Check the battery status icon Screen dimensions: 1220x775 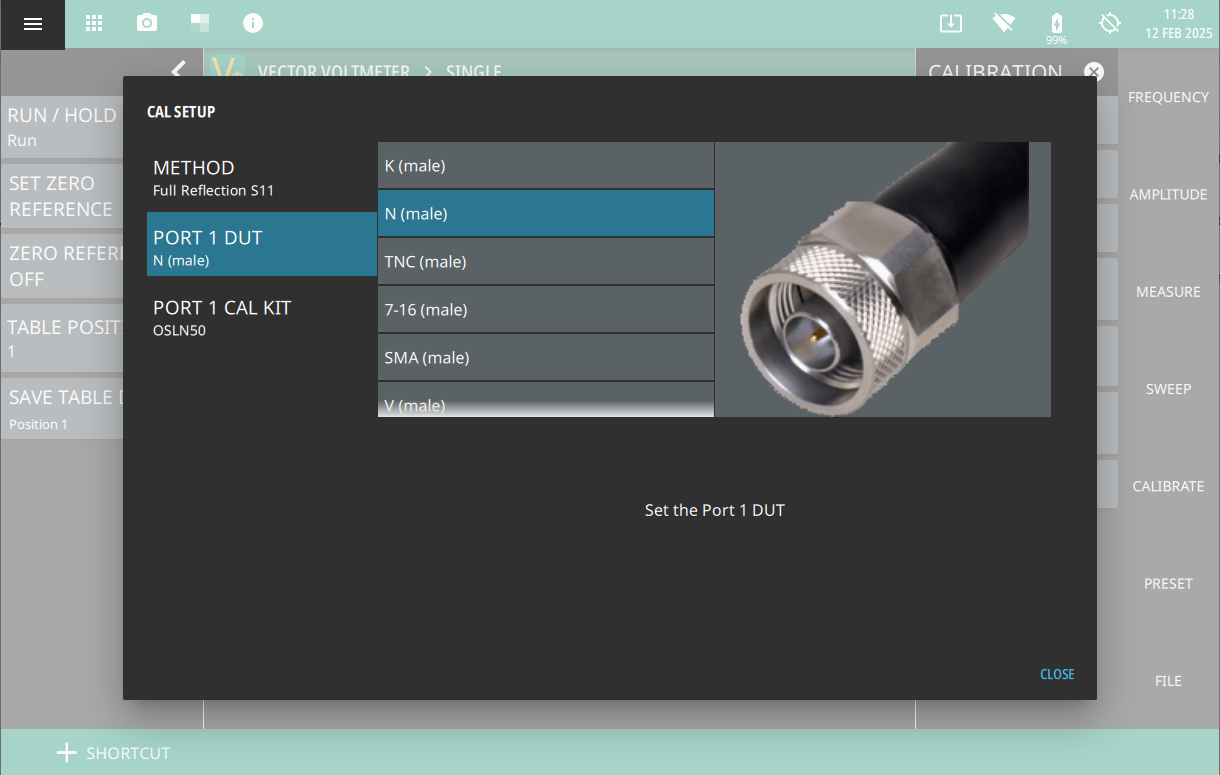(1056, 23)
